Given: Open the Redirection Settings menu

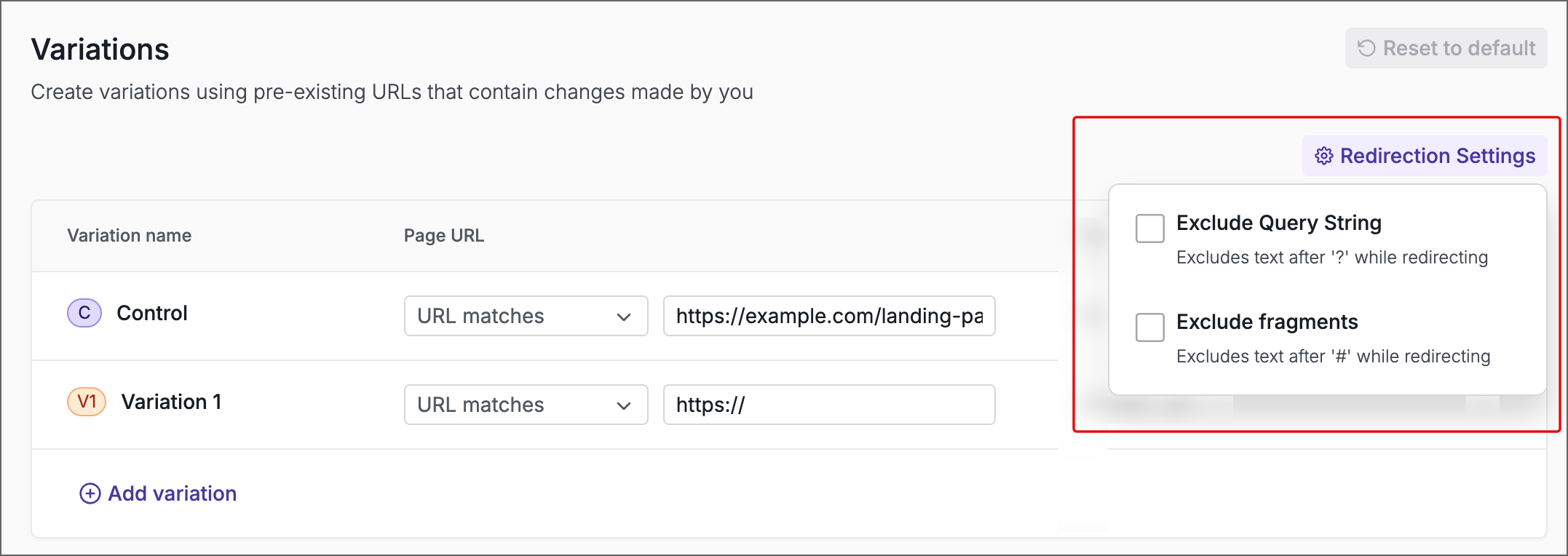Looking at the screenshot, I should pyautogui.click(x=1425, y=156).
